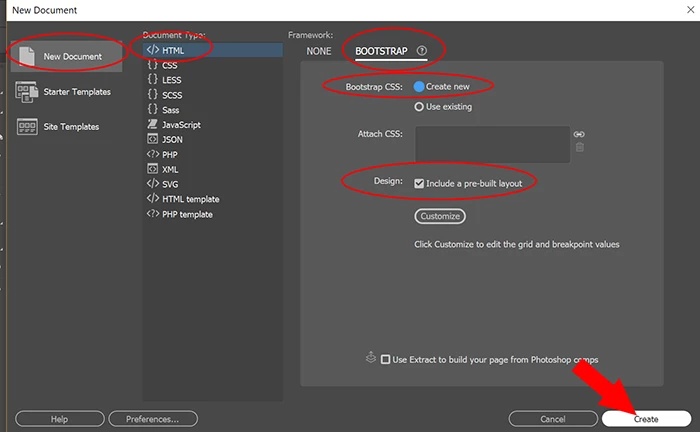Select the New Document category

click(66, 56)
